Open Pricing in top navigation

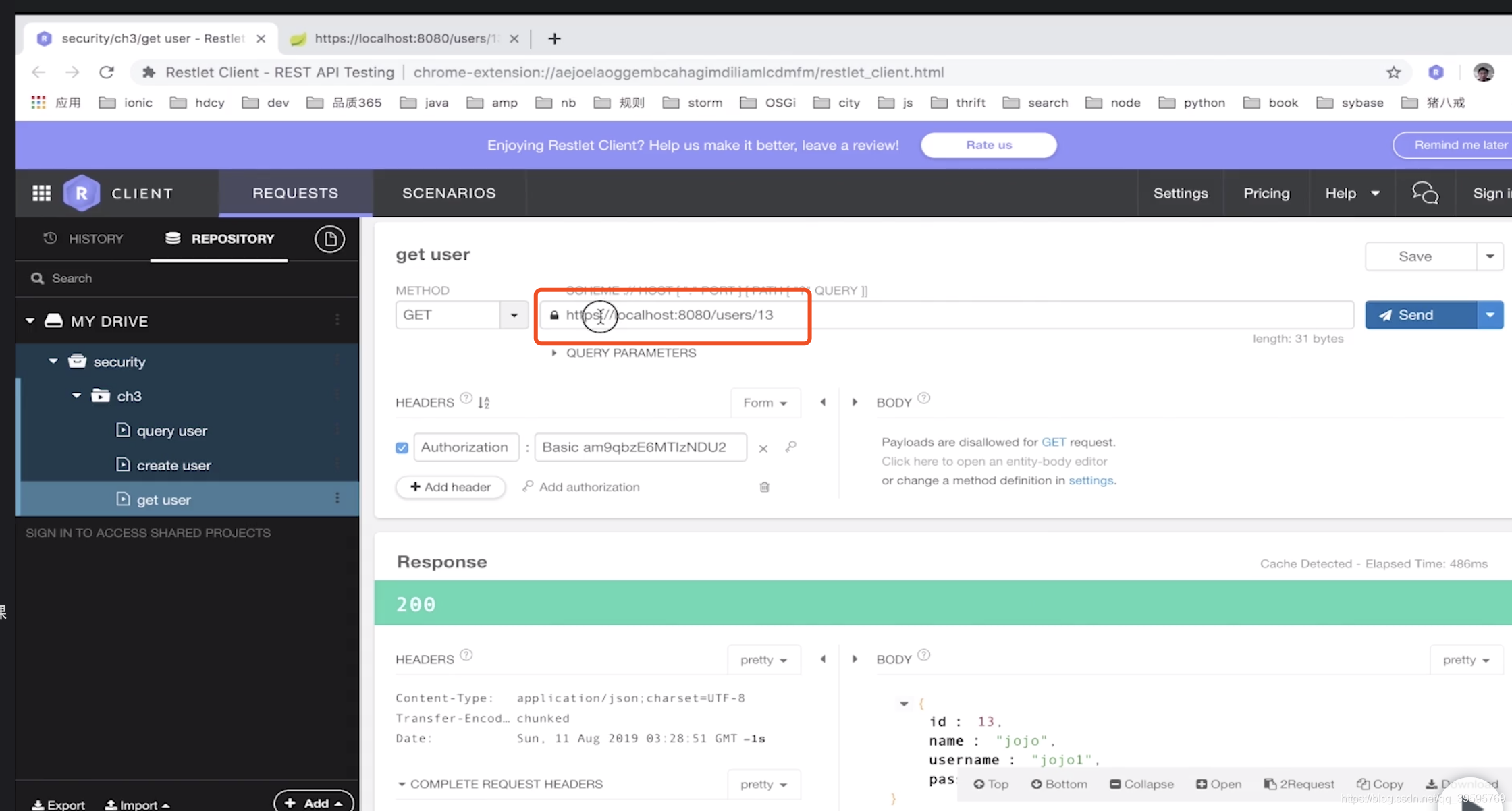1266,193
